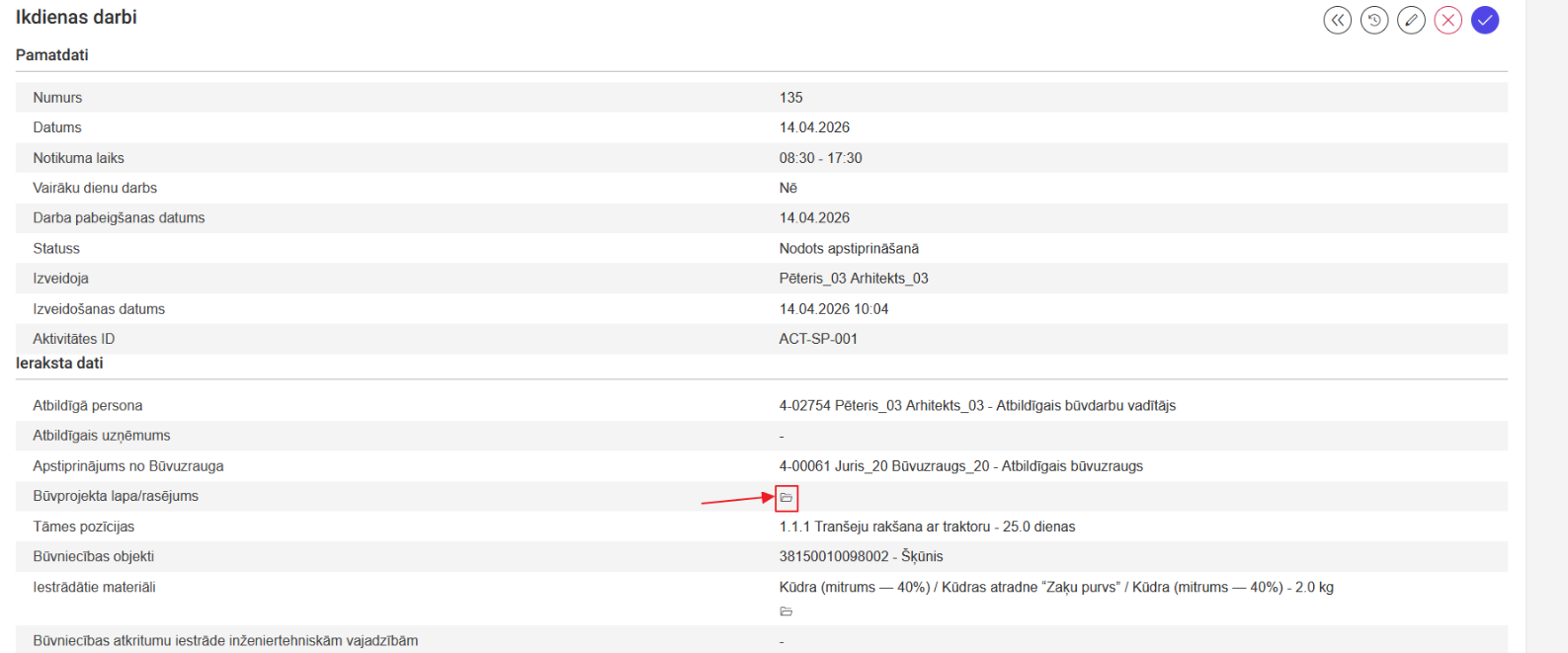Image resolution: width=1568 pixels, height=653 pixels.
Task: Click the Vairāku dienu darbs value Nē
Action: click(788, 188)
